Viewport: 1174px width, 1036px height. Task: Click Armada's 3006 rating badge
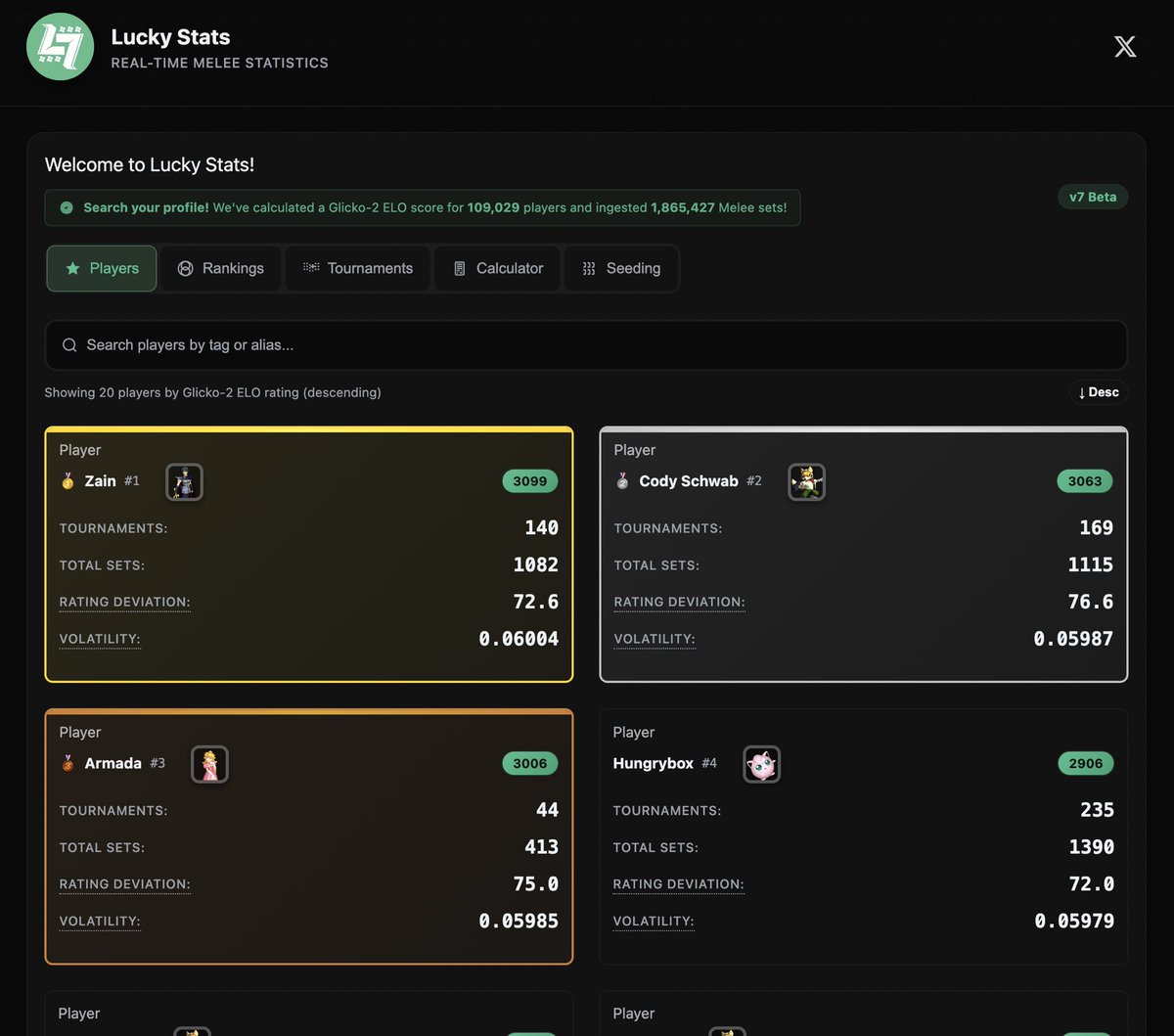point(530,764)
